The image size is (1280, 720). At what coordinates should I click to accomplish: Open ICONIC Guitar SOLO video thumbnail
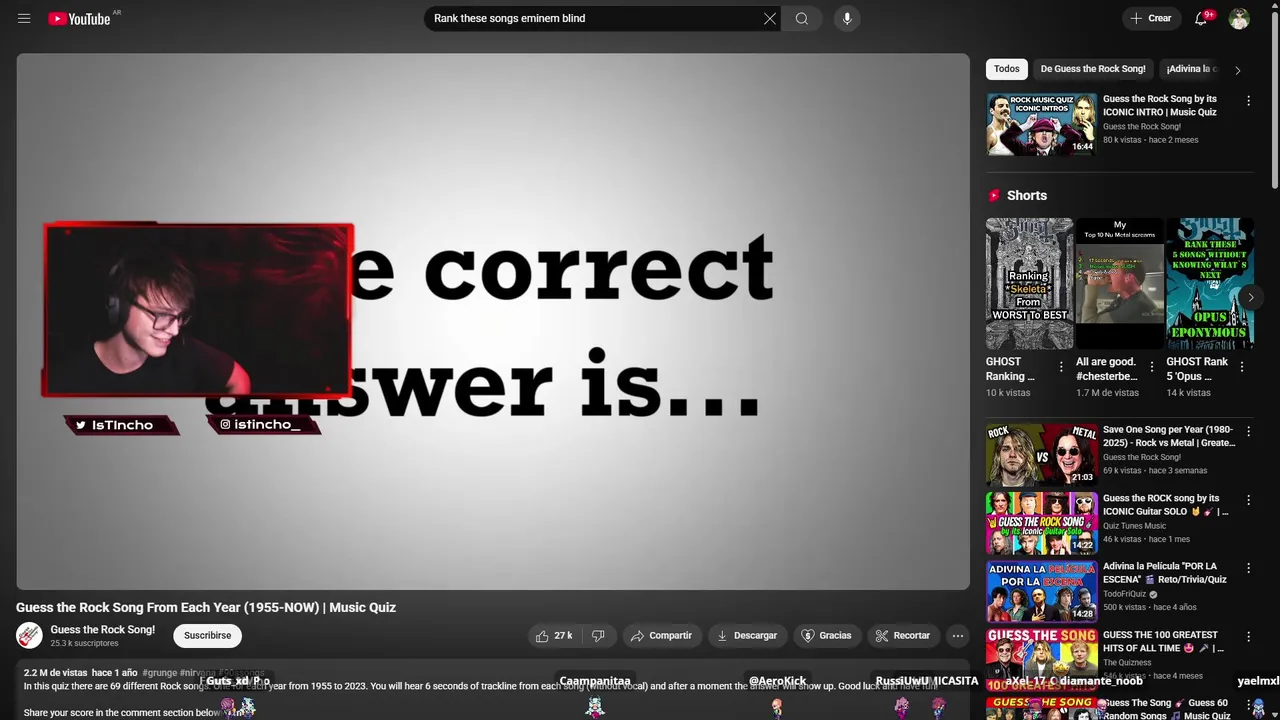tap(1041, 523)
